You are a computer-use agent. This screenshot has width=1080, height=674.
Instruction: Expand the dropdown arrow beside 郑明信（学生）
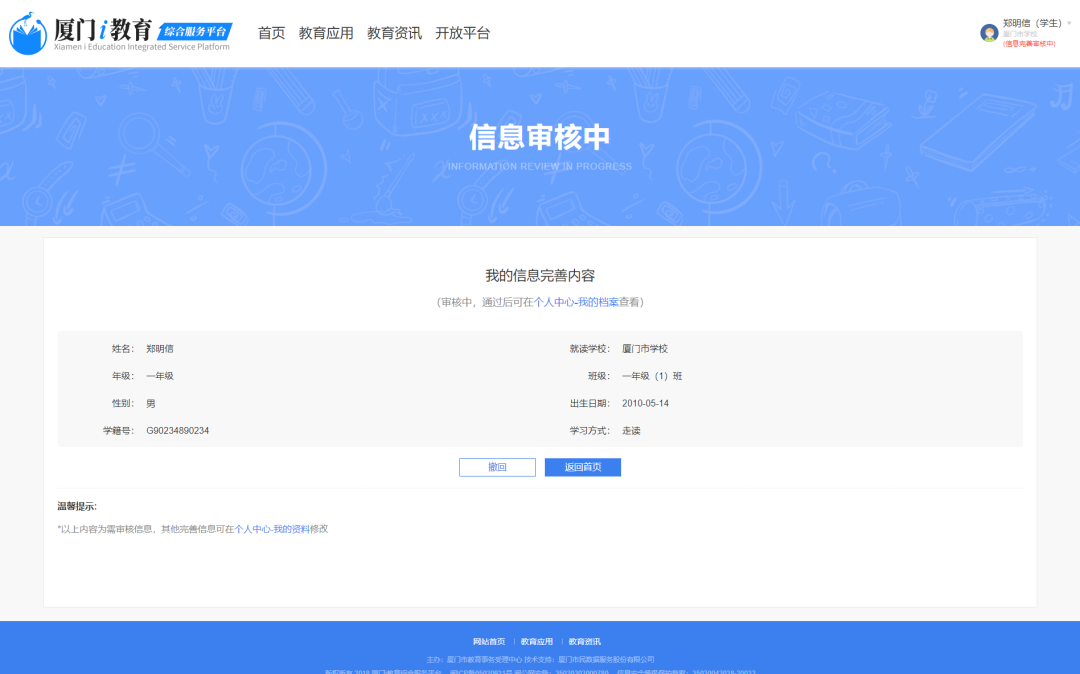point(1069,23)
